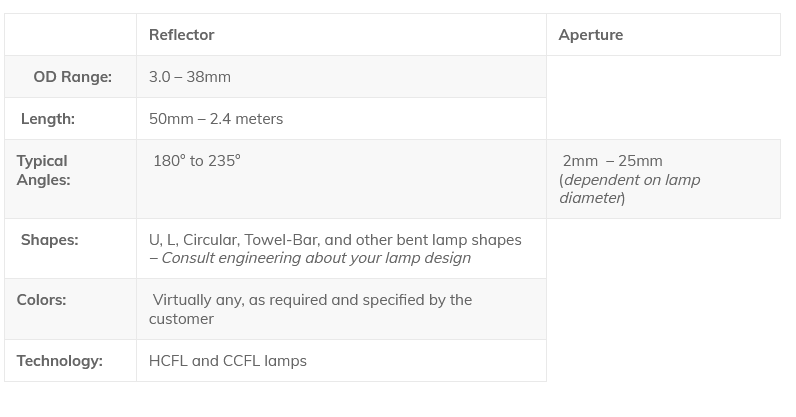Click the empty area right of Colors row
The width and height of the screenshot is (796, 417).
click(x=662, y=309)
